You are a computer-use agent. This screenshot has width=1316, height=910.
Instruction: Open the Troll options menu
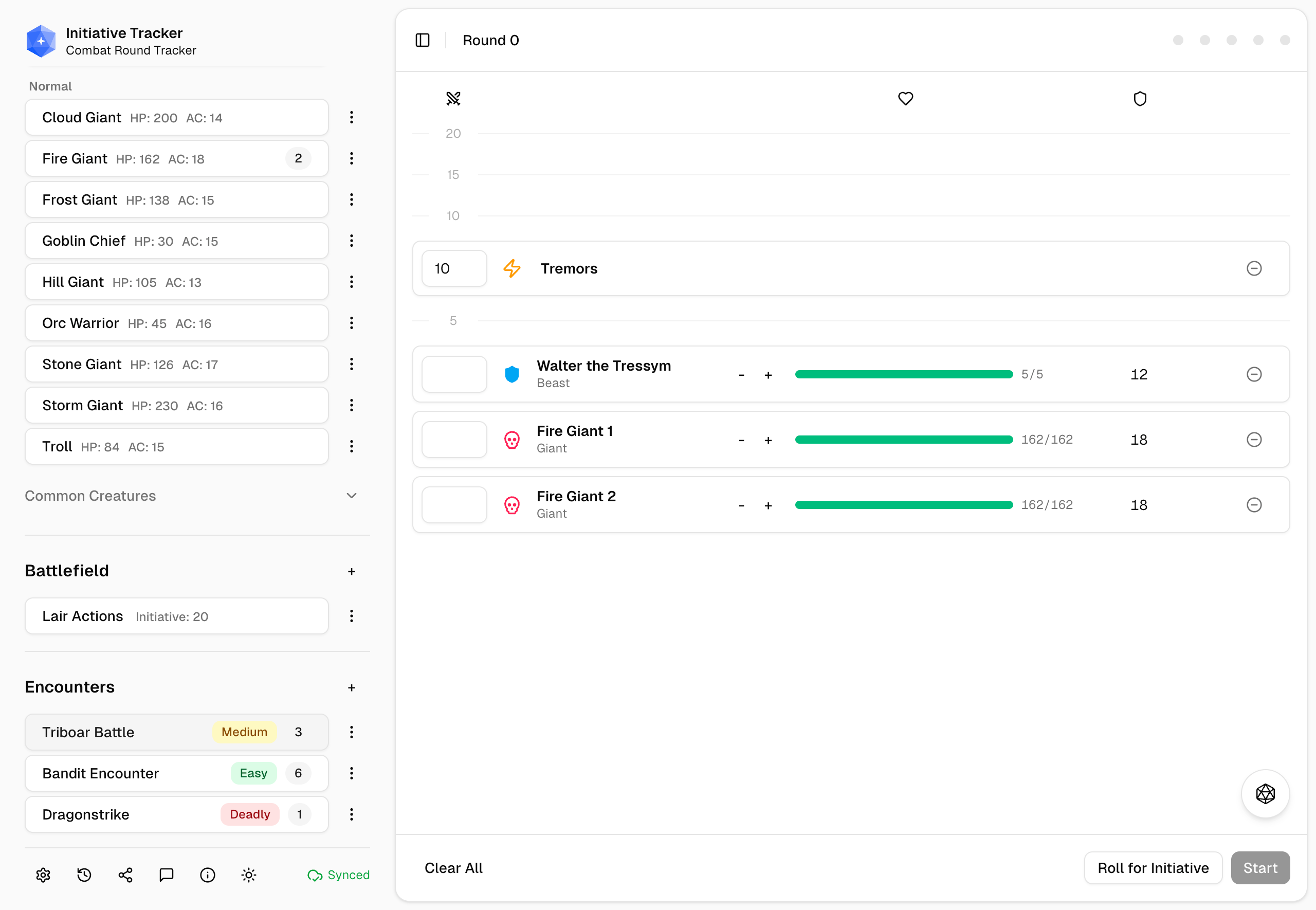tap(352, 446)
